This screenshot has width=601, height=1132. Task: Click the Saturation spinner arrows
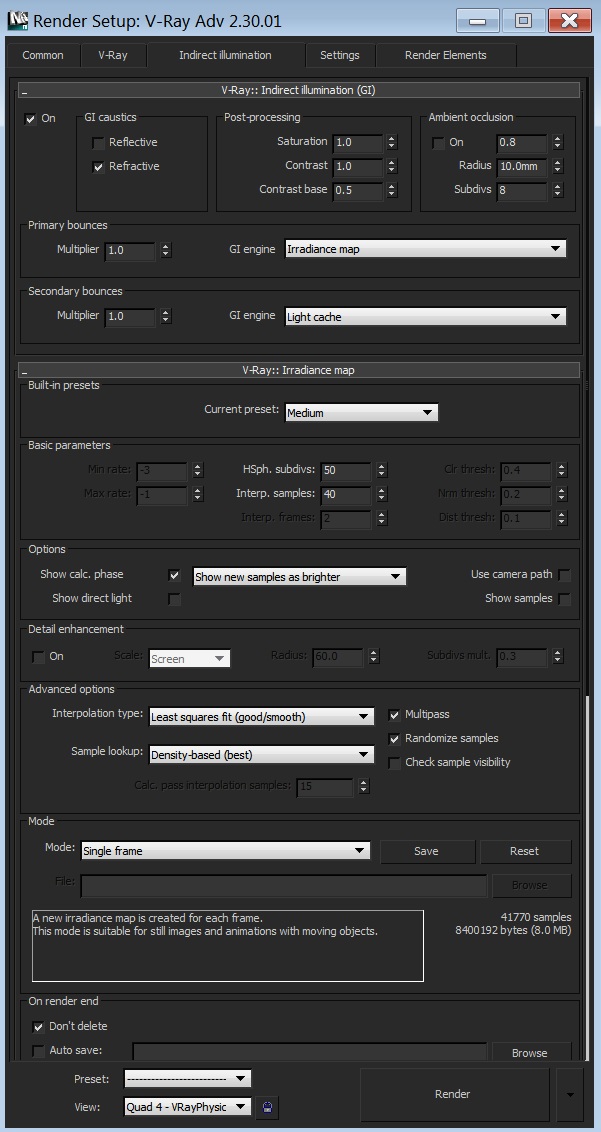[x=392, y=143]
